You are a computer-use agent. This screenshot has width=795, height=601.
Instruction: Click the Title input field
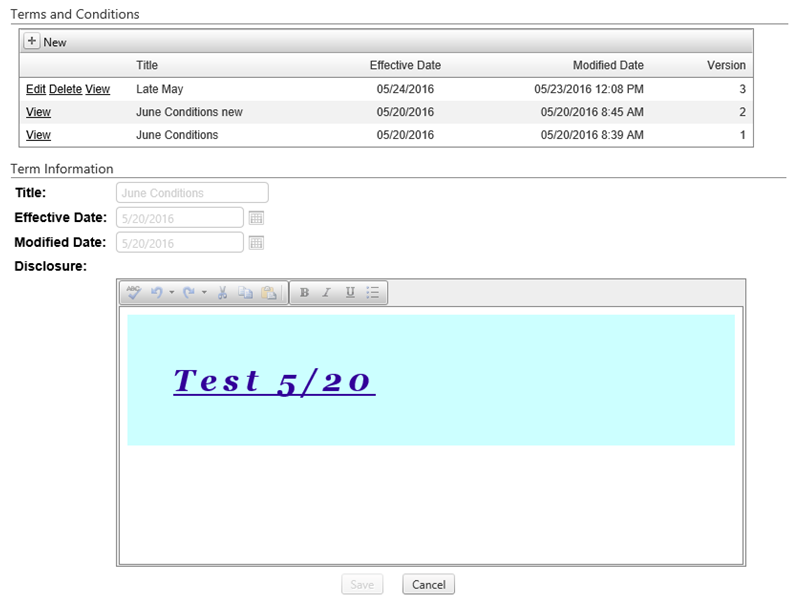pyautogui.click(x=192, y=193)
